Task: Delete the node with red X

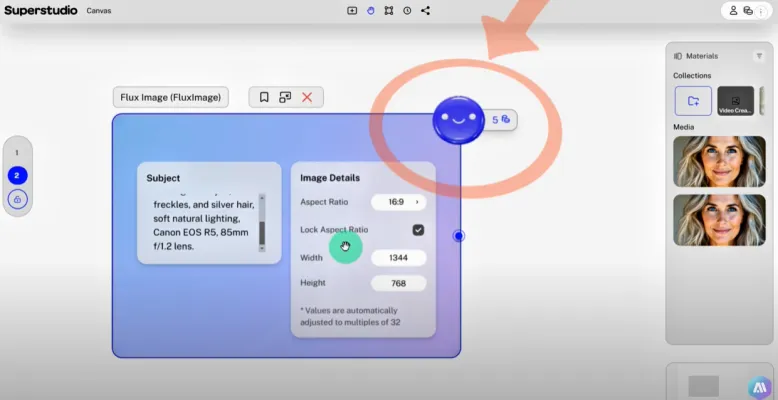Action: point(307,97)
